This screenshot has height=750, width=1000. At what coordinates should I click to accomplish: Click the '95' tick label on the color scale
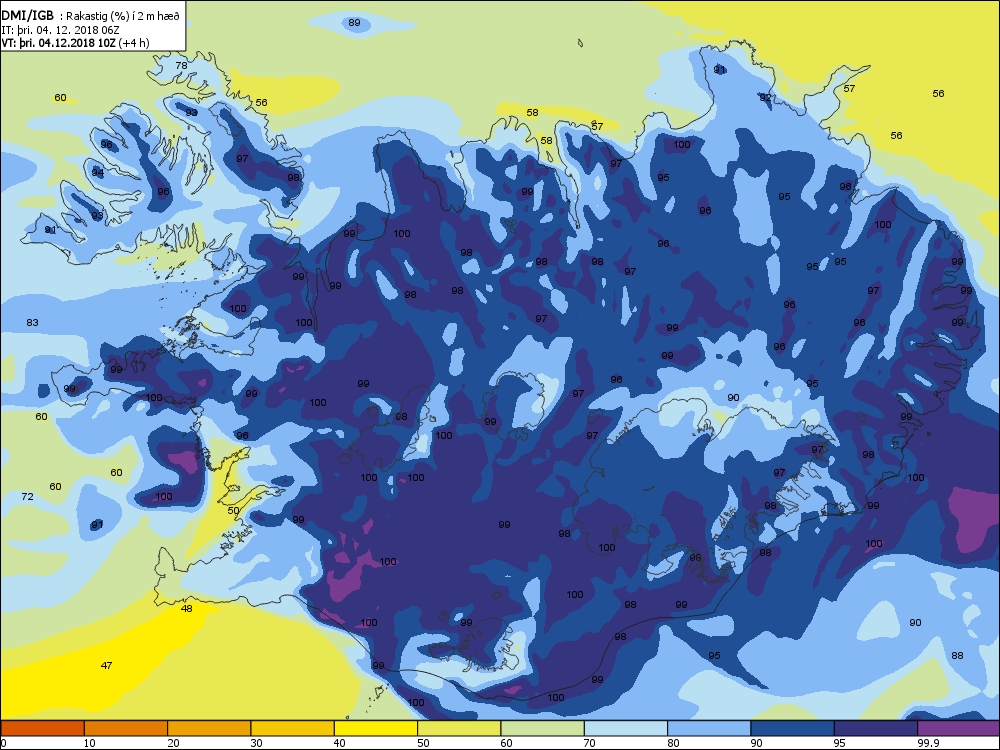(840, 743)
